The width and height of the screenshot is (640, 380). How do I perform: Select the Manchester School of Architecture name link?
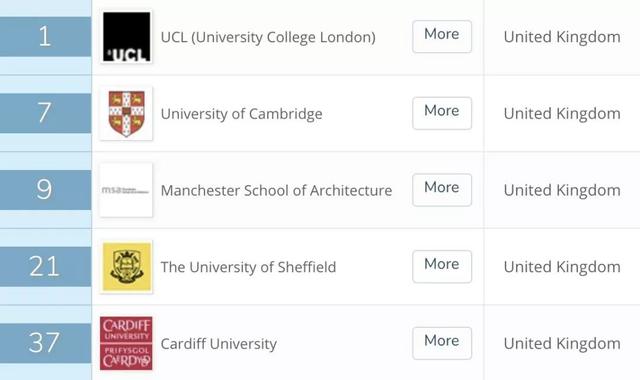point(276,190)
